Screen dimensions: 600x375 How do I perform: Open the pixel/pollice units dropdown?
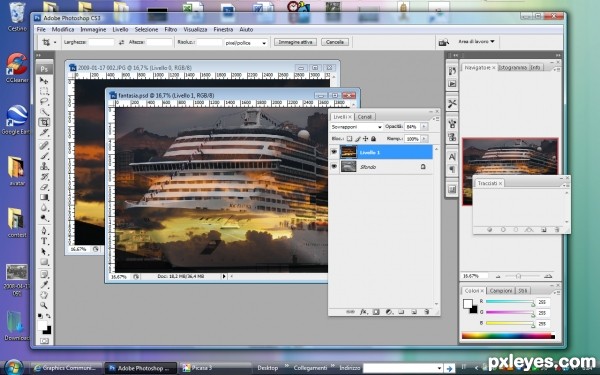coord(245,43)
